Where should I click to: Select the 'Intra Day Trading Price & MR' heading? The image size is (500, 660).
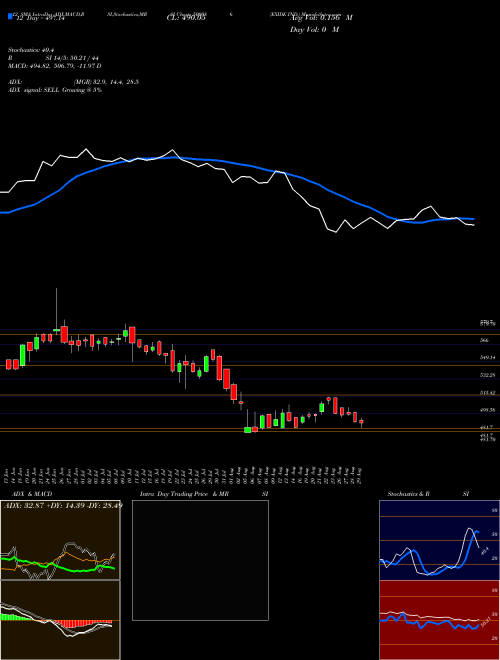(x=184, y=494)
